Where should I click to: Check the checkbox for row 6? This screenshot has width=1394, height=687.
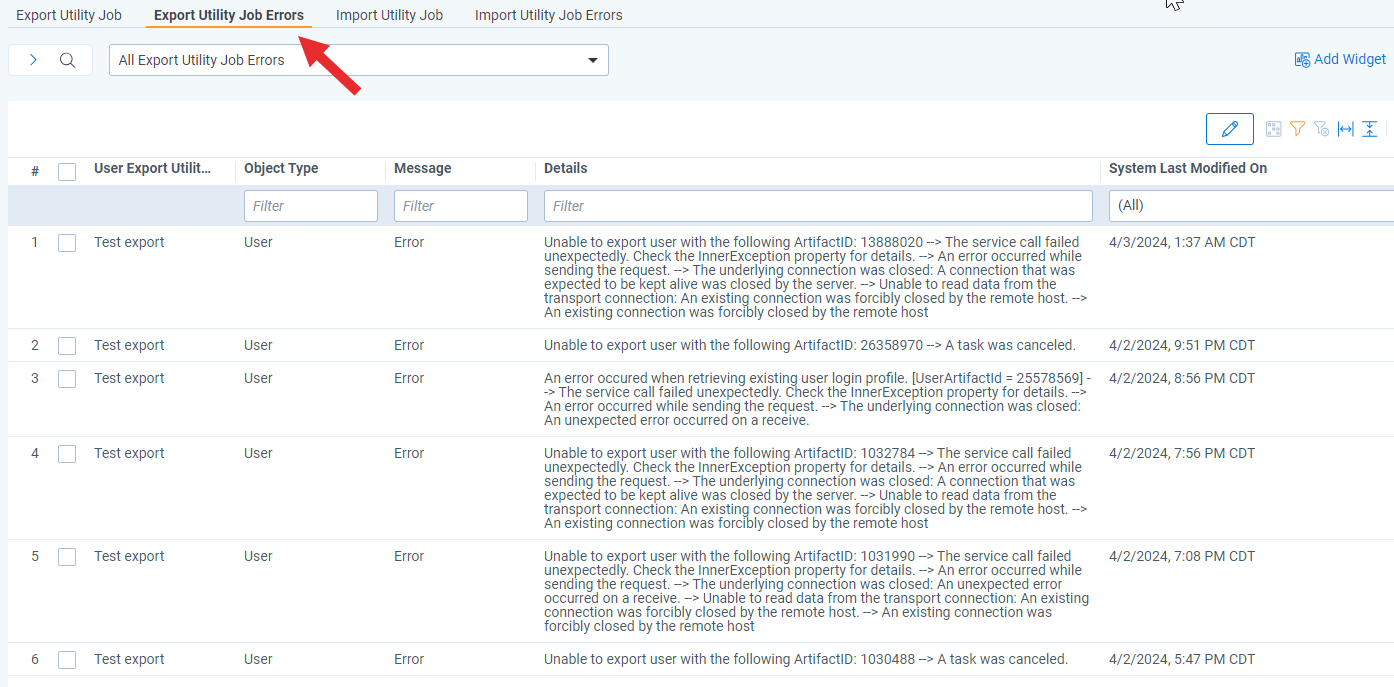tap(67, 660)
